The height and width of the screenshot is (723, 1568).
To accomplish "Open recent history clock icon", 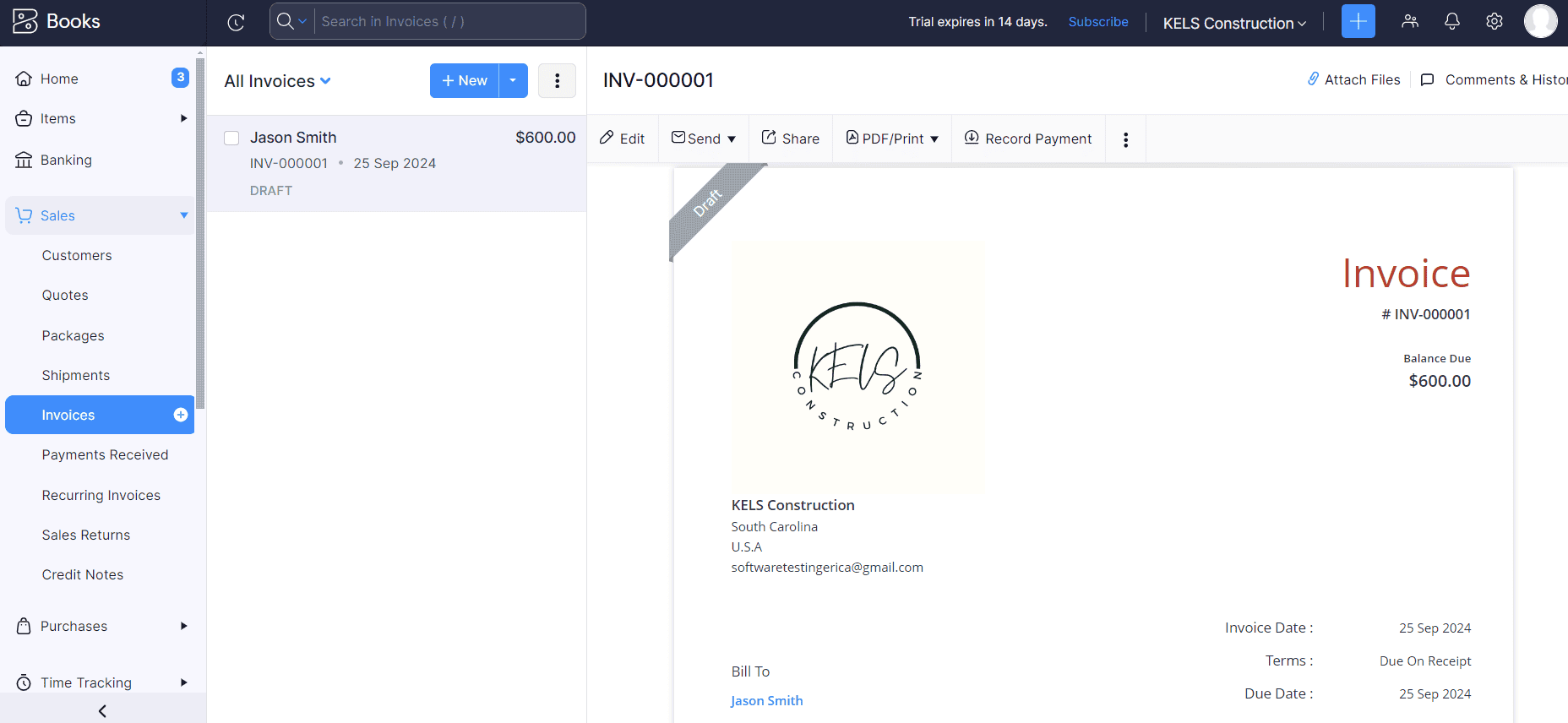I will 237,23.
